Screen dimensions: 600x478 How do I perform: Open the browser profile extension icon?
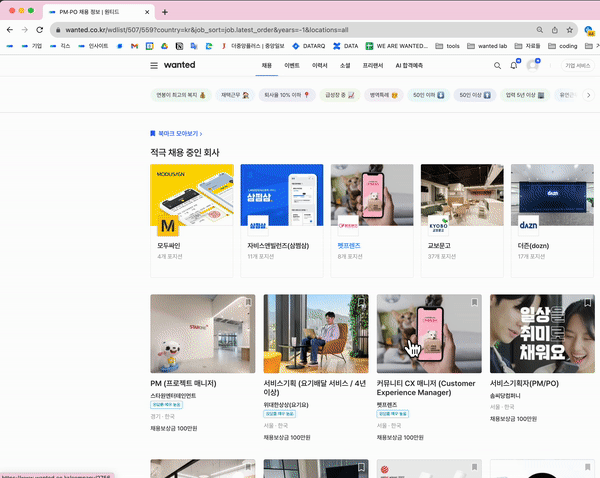coord(589,30)
